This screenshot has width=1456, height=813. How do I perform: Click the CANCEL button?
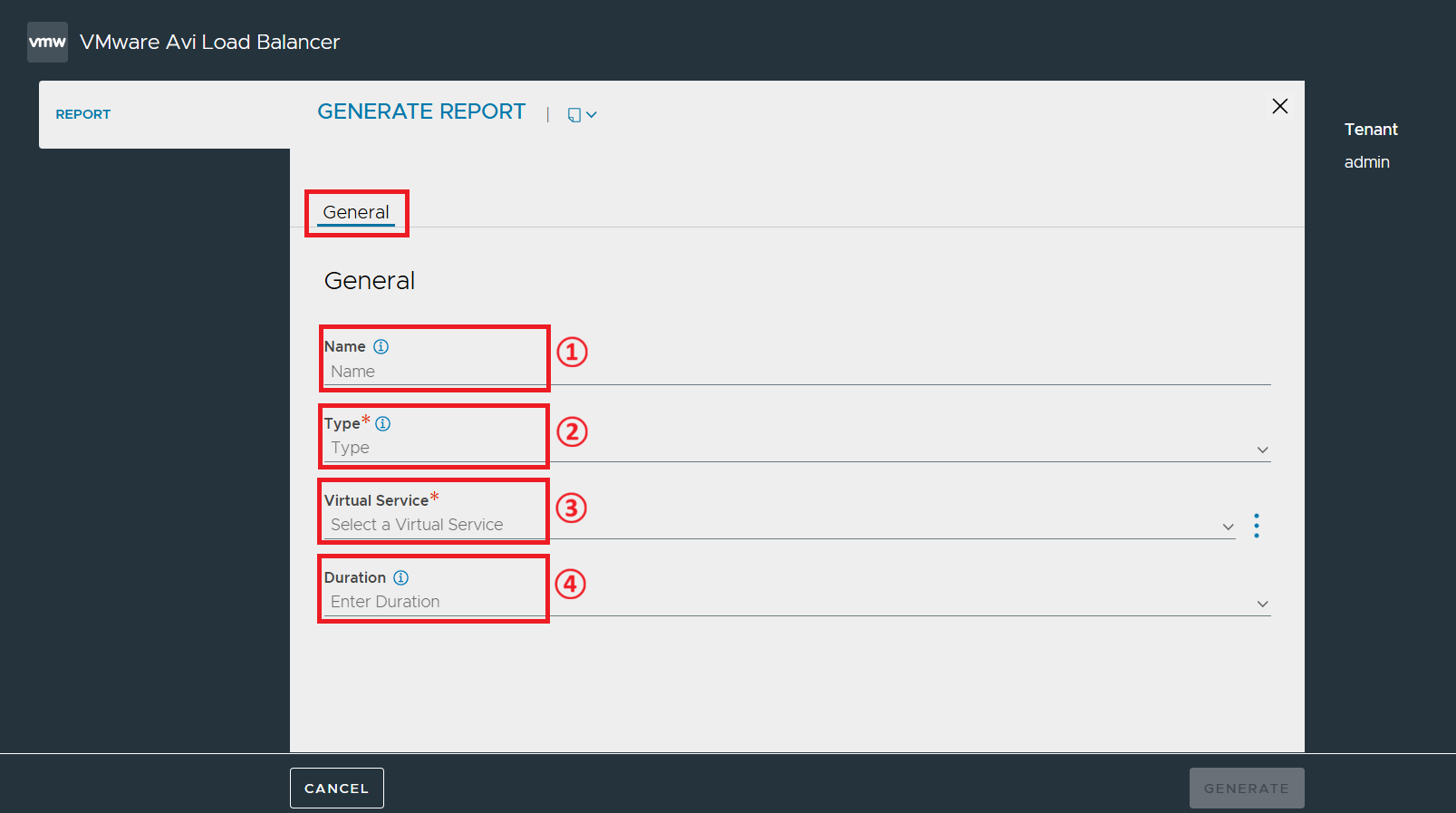point(337,788)
